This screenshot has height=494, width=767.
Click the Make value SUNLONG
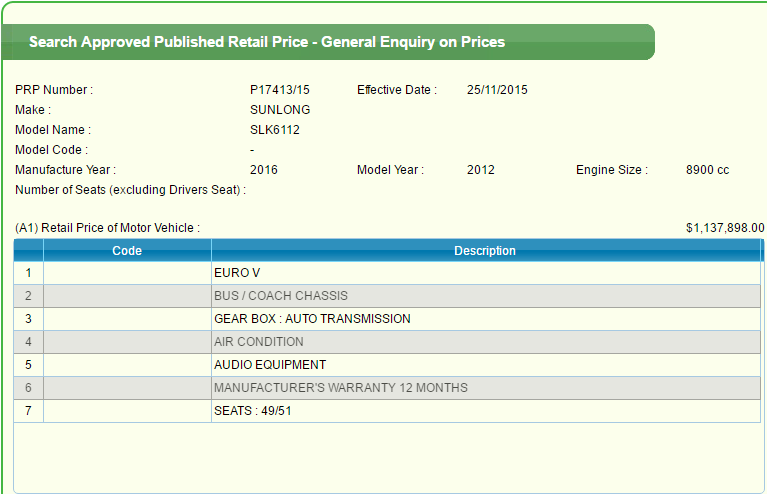(280, 110)
